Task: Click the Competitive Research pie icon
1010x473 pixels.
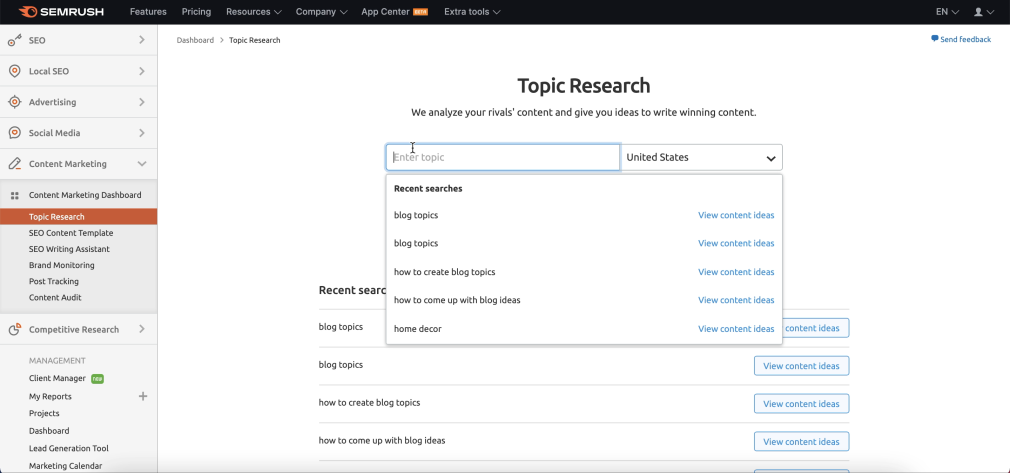Action: tap(15, 329)
